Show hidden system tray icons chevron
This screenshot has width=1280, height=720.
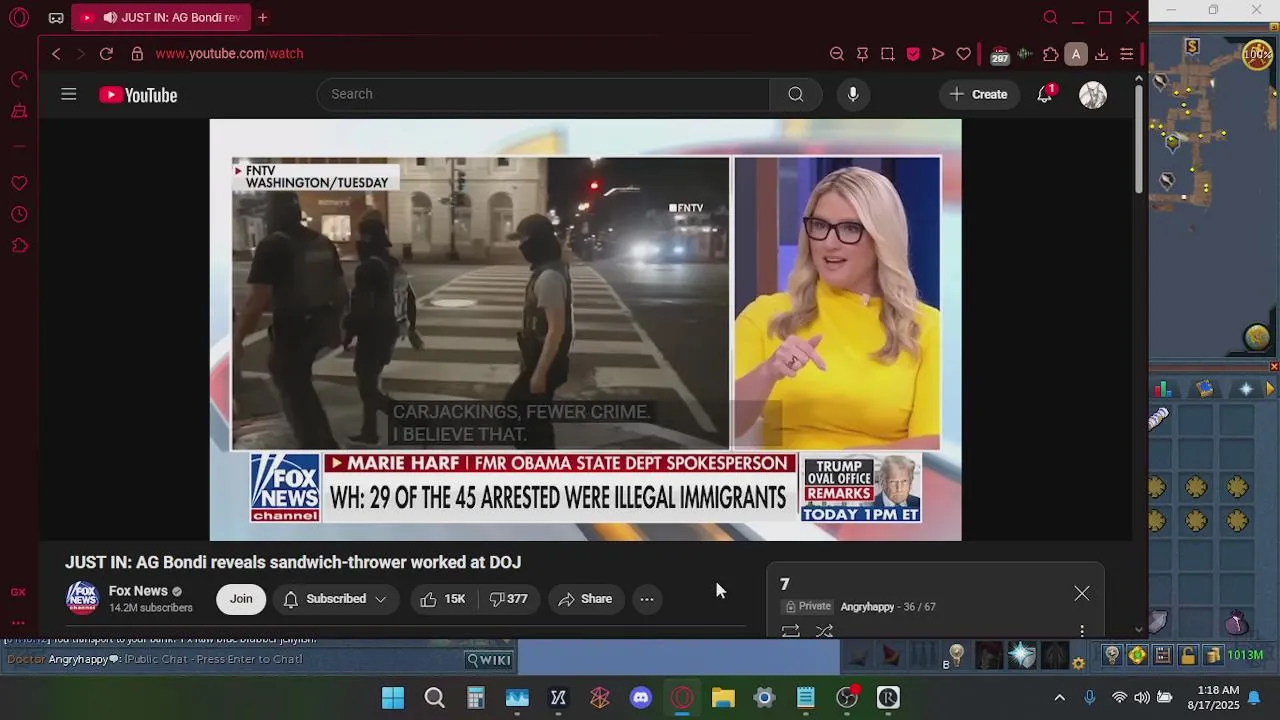[1059, 698]
